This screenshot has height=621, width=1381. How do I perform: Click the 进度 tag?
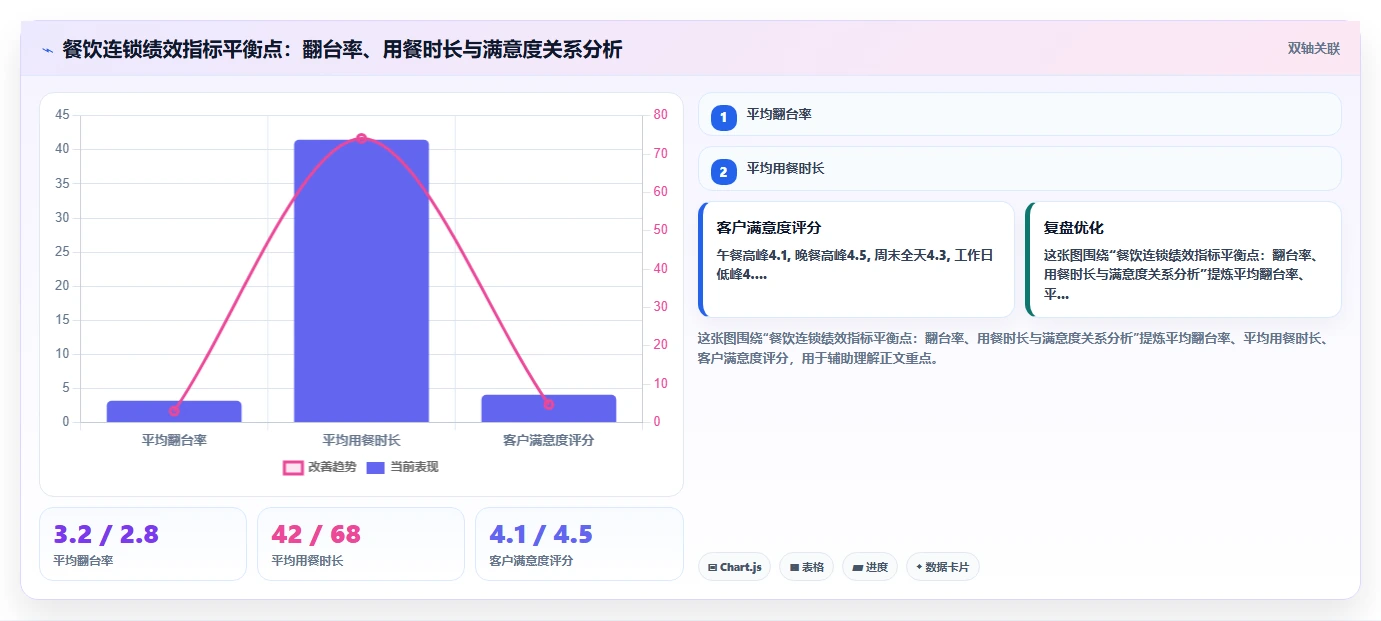tap(870, 567)
